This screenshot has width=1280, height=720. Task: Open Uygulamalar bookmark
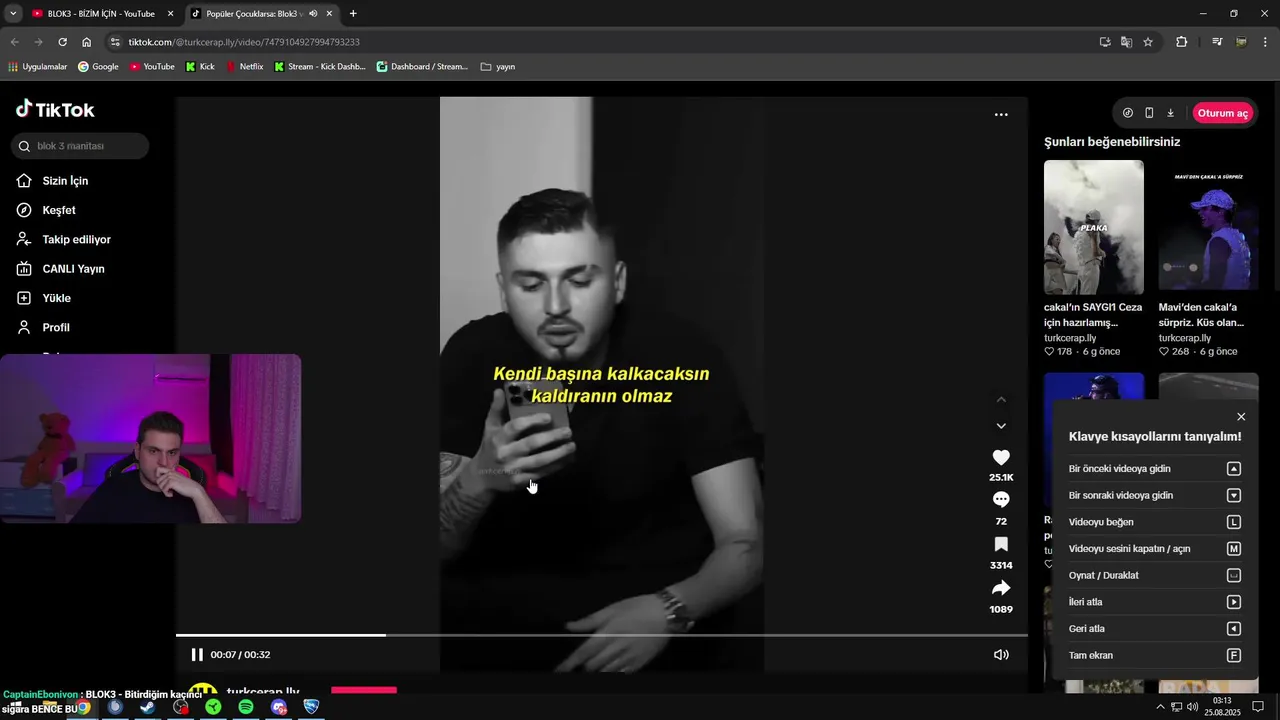pyautogui.click(x=37, y=67)
